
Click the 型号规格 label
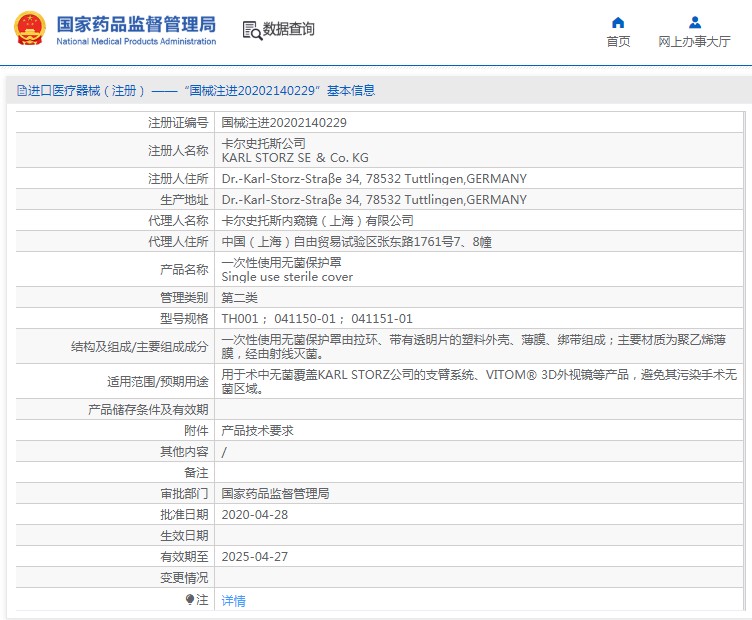pyautogui.click(x=184, y=319)
